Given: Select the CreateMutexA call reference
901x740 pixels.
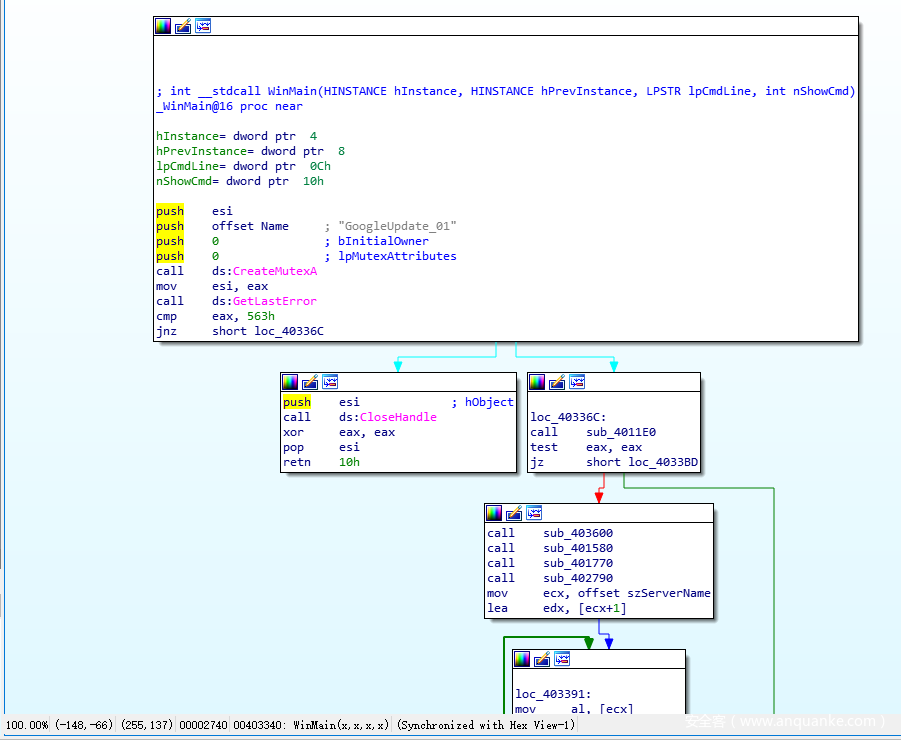Looking at the screenshot, I should pyautogui.click(x=274, y=271).
